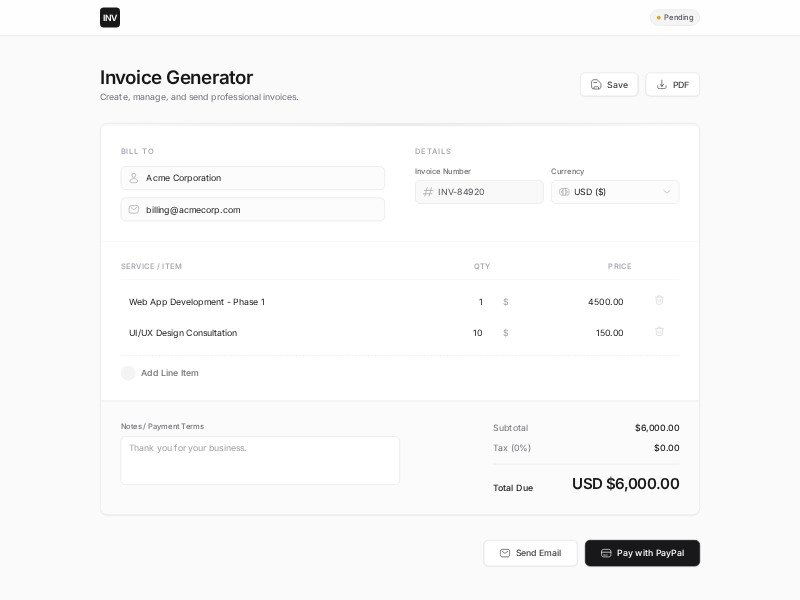Save the invoice
800x600 pixels.
[609, 85]
